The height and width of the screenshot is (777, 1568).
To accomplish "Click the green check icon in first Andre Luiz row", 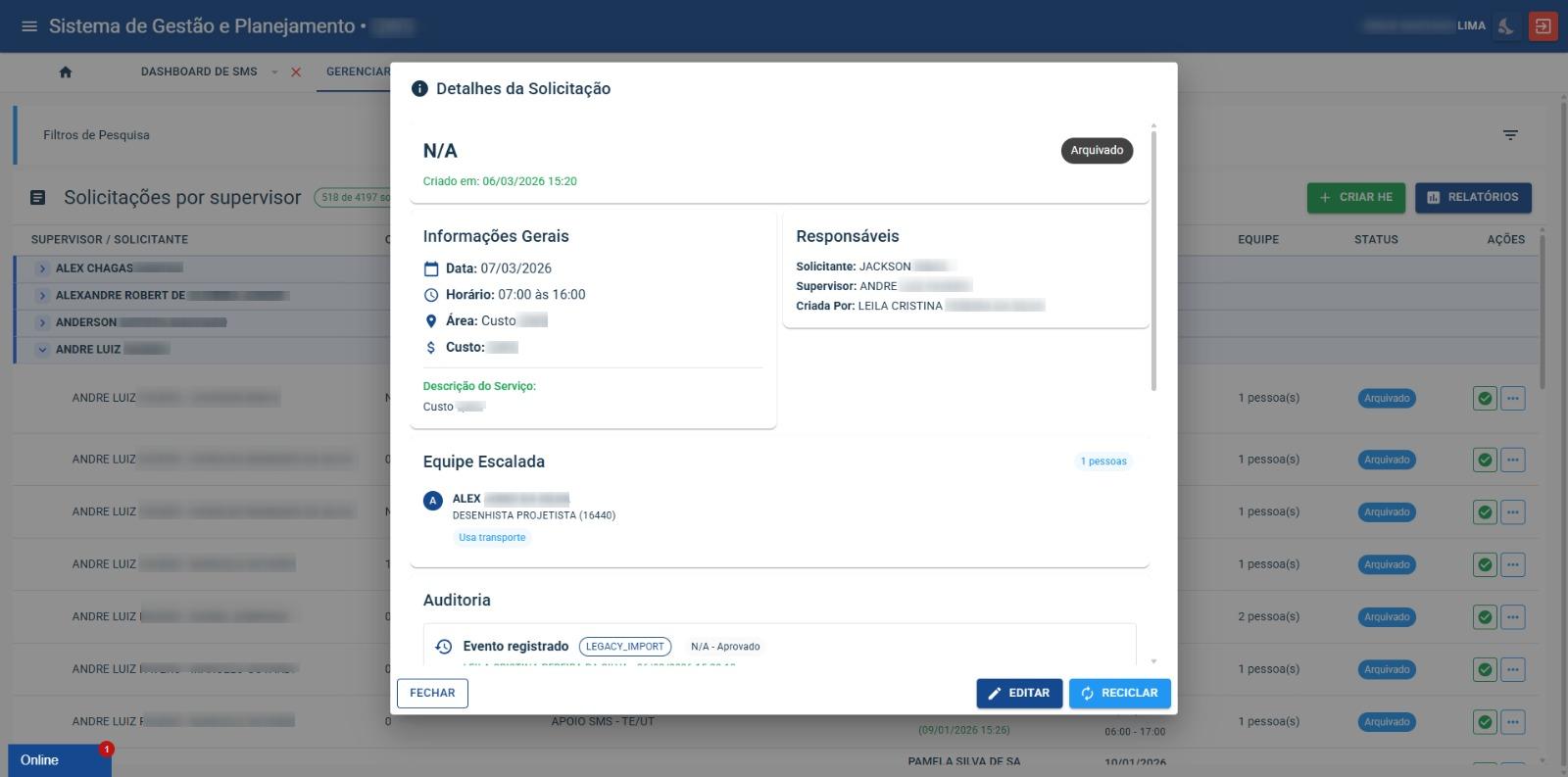I will (x=1485, y=399).
